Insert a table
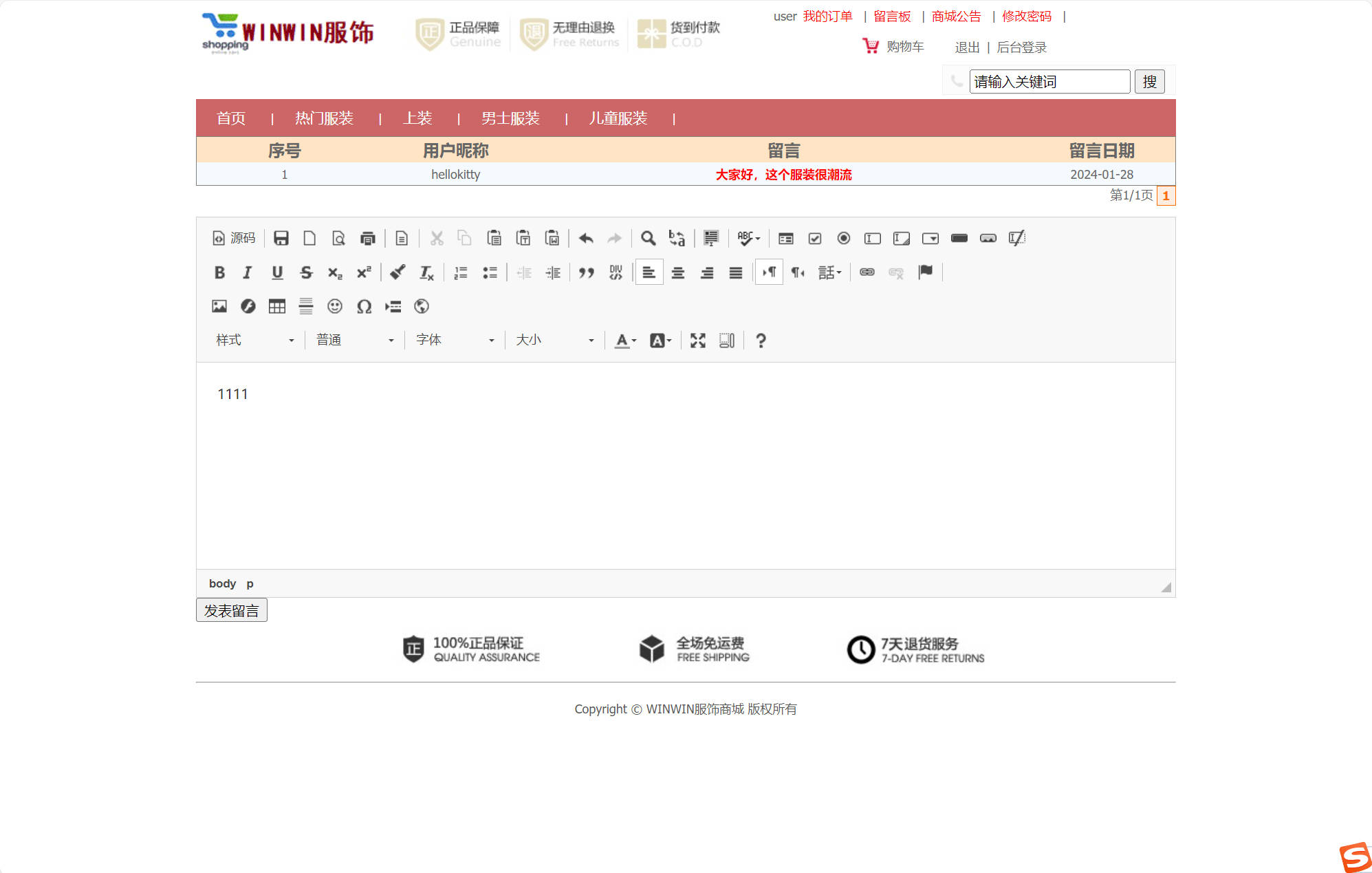Image resolution: width=1372 pixels, height=873 pixels. 277,307
